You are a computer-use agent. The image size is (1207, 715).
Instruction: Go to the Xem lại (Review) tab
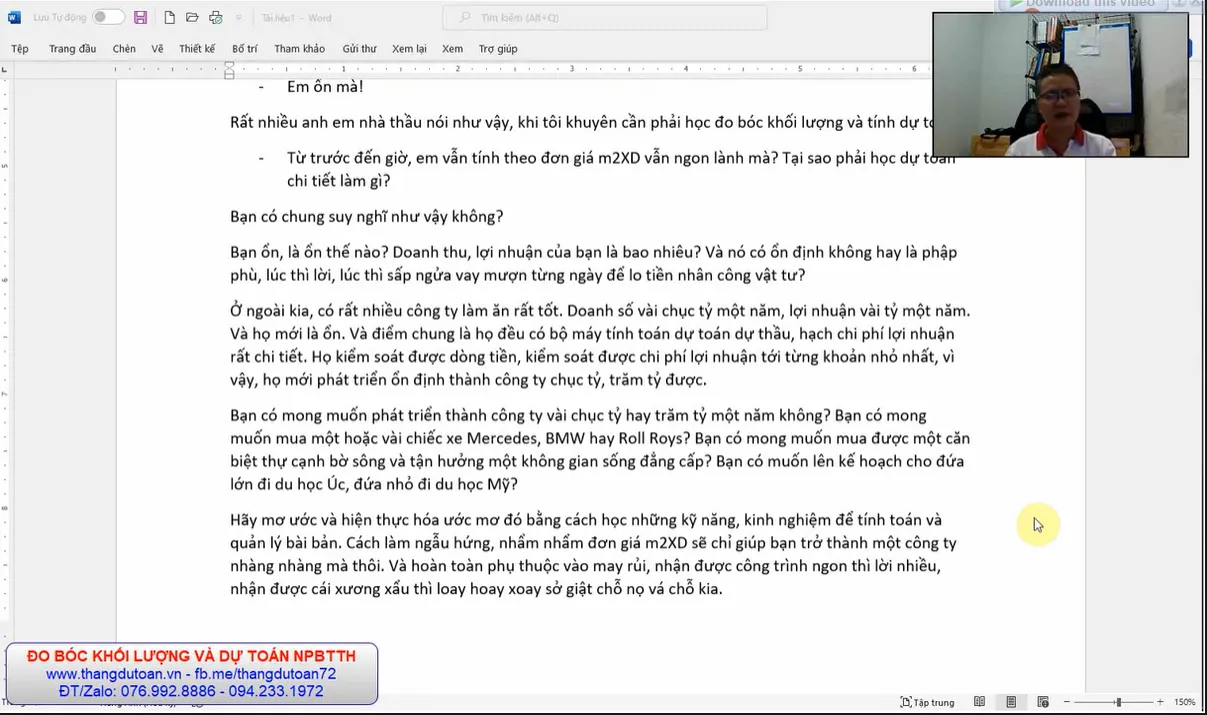click(409, 49)
